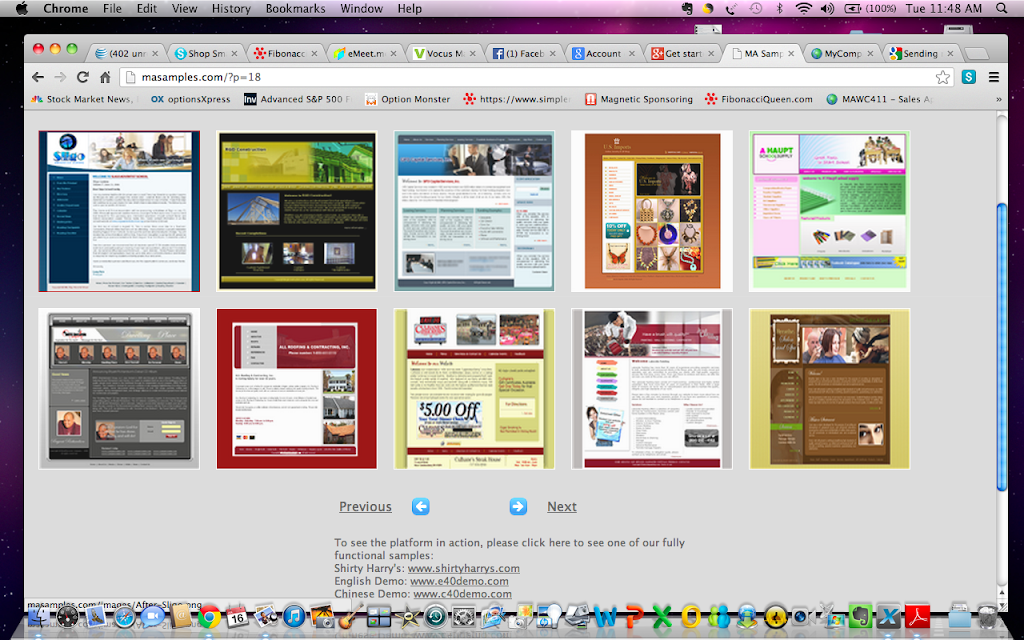Viewport: 1024px width, 640px height.
Task: Open Spotlight search magnifier in menu bar
Action: pyautogui.click(x=1001, y=8)
